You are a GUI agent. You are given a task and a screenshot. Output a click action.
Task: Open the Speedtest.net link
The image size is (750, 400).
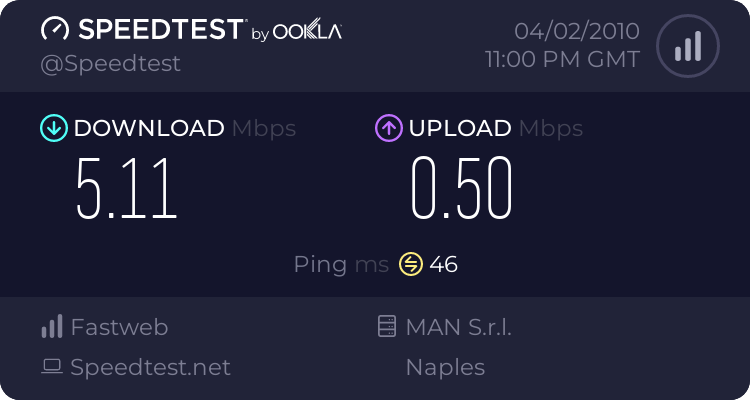[150, 367]
